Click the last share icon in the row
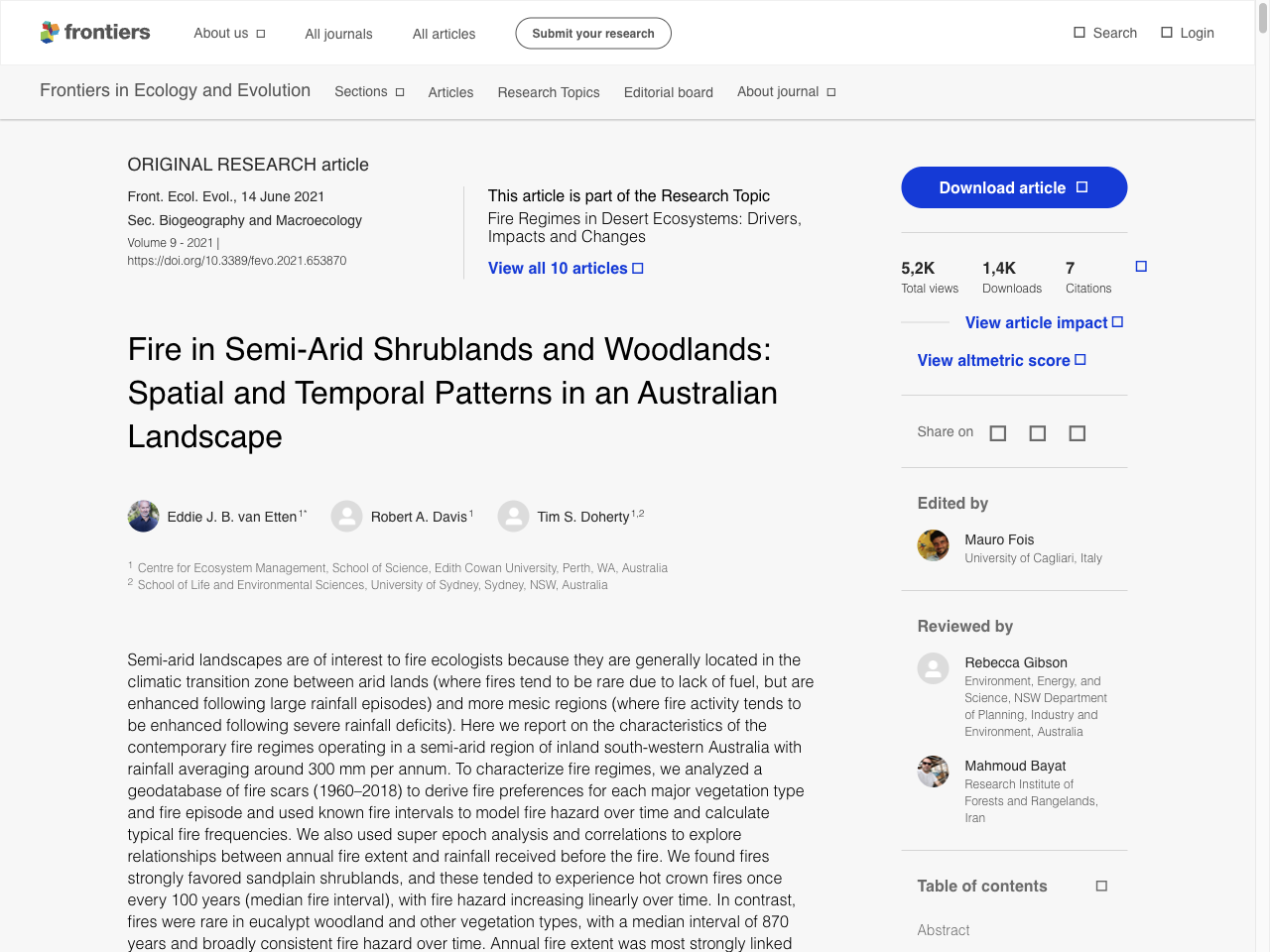This screenshot has width=1270, height=952. [x=1077, y=432]
